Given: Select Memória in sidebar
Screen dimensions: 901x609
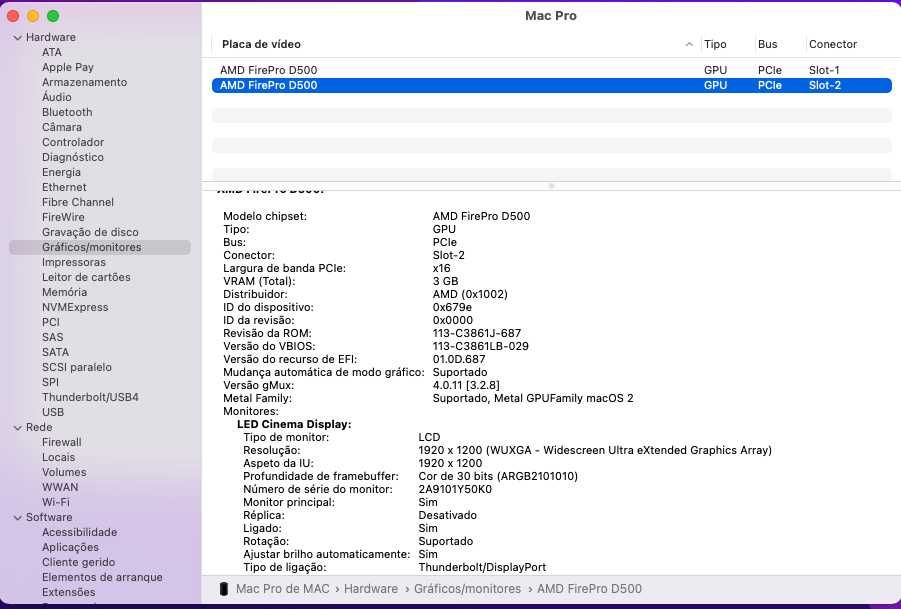Looking at the screenshot, I should 64,292.
